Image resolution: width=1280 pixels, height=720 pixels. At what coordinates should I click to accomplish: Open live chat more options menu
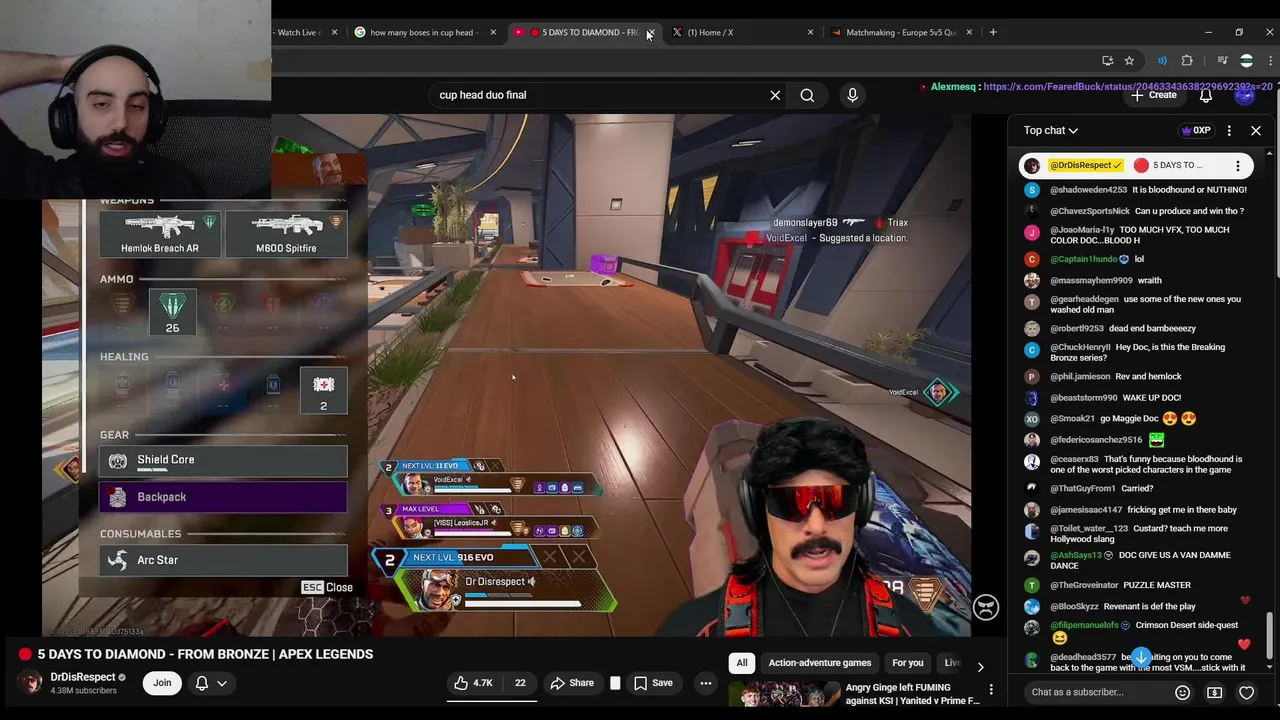coord(1229,130)
